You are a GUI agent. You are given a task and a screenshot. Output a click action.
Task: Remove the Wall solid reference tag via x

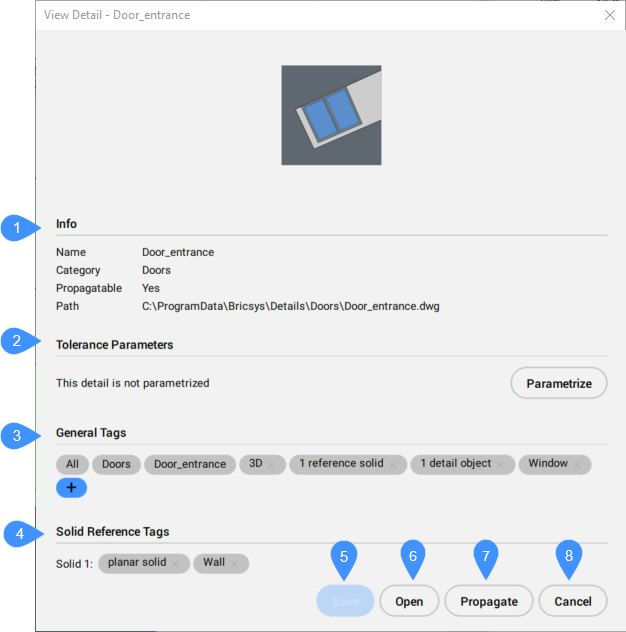[x=235, y=564]
